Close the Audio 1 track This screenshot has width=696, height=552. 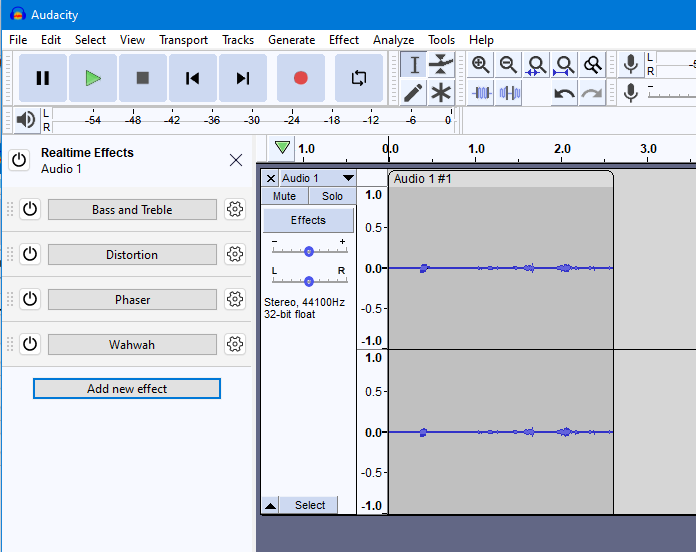click(x=270, y=178)
